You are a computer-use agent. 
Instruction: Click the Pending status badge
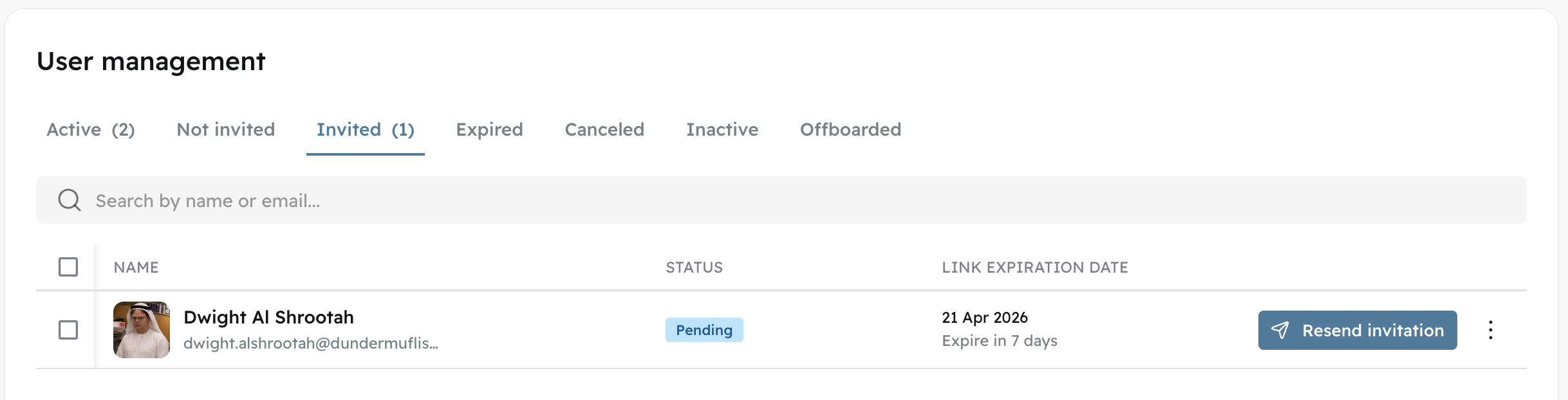pos(704,330)
